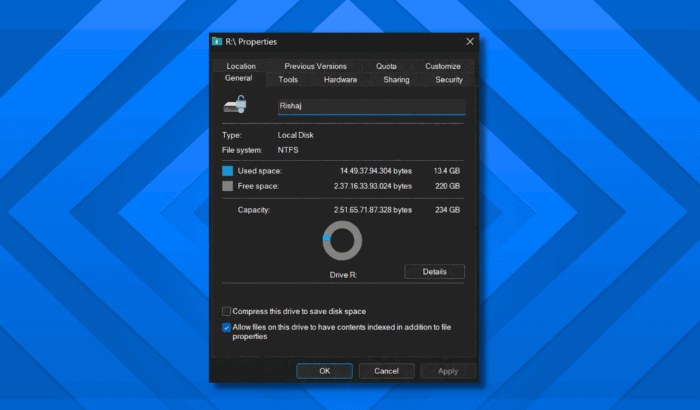The height and width of the screenshot is (410, 700).
Task: Click the Local Disk type value
Action: coord(296,135)
